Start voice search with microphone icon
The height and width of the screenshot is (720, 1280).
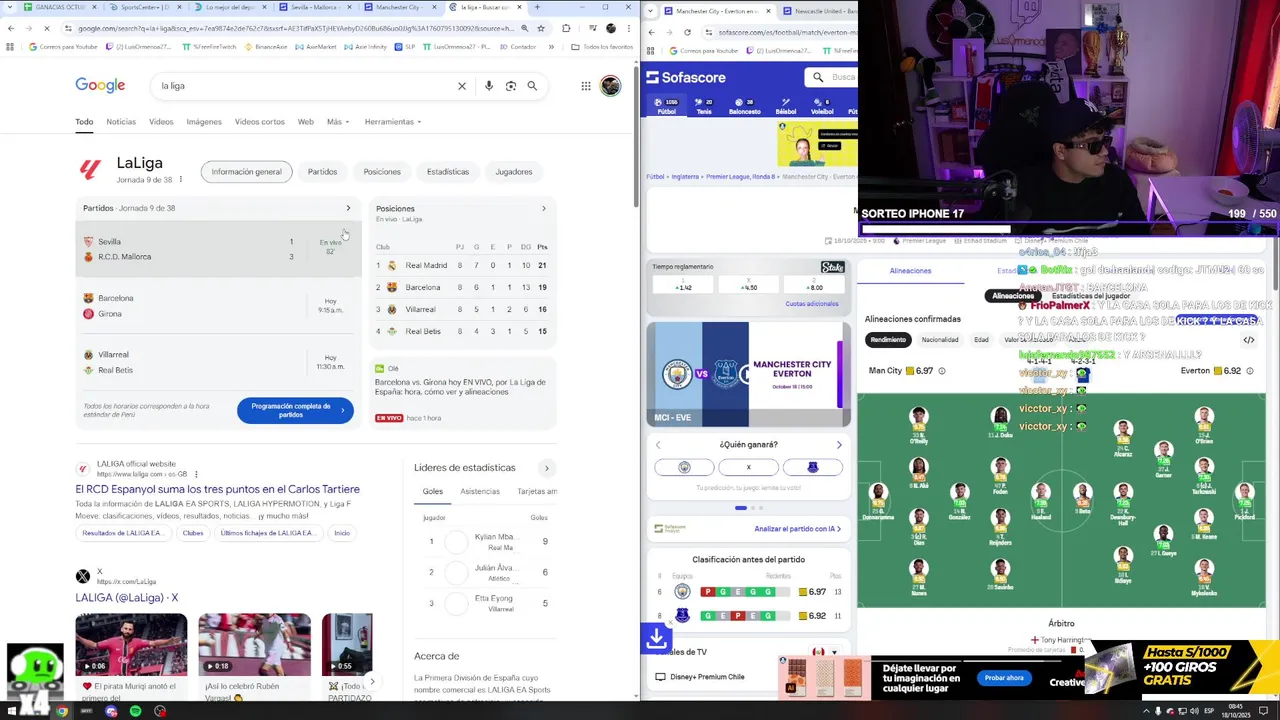[489, 86]
